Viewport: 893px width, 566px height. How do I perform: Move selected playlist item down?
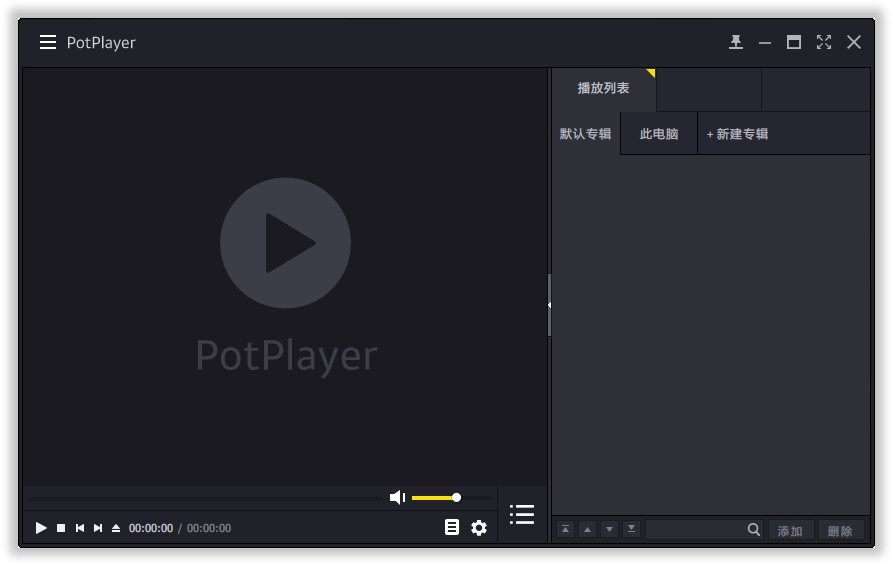pyautogui.click(x=609, y=530)
